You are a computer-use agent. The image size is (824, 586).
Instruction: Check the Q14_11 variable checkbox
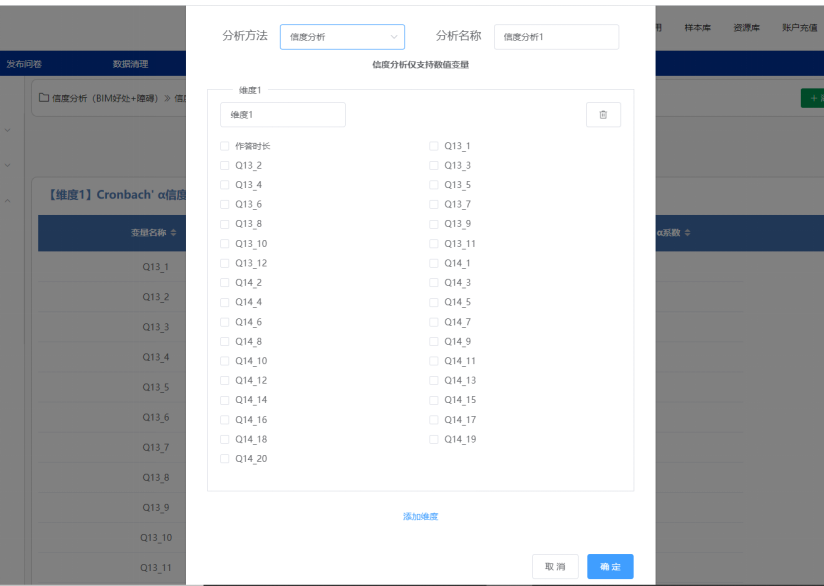(x=432, y=361)
